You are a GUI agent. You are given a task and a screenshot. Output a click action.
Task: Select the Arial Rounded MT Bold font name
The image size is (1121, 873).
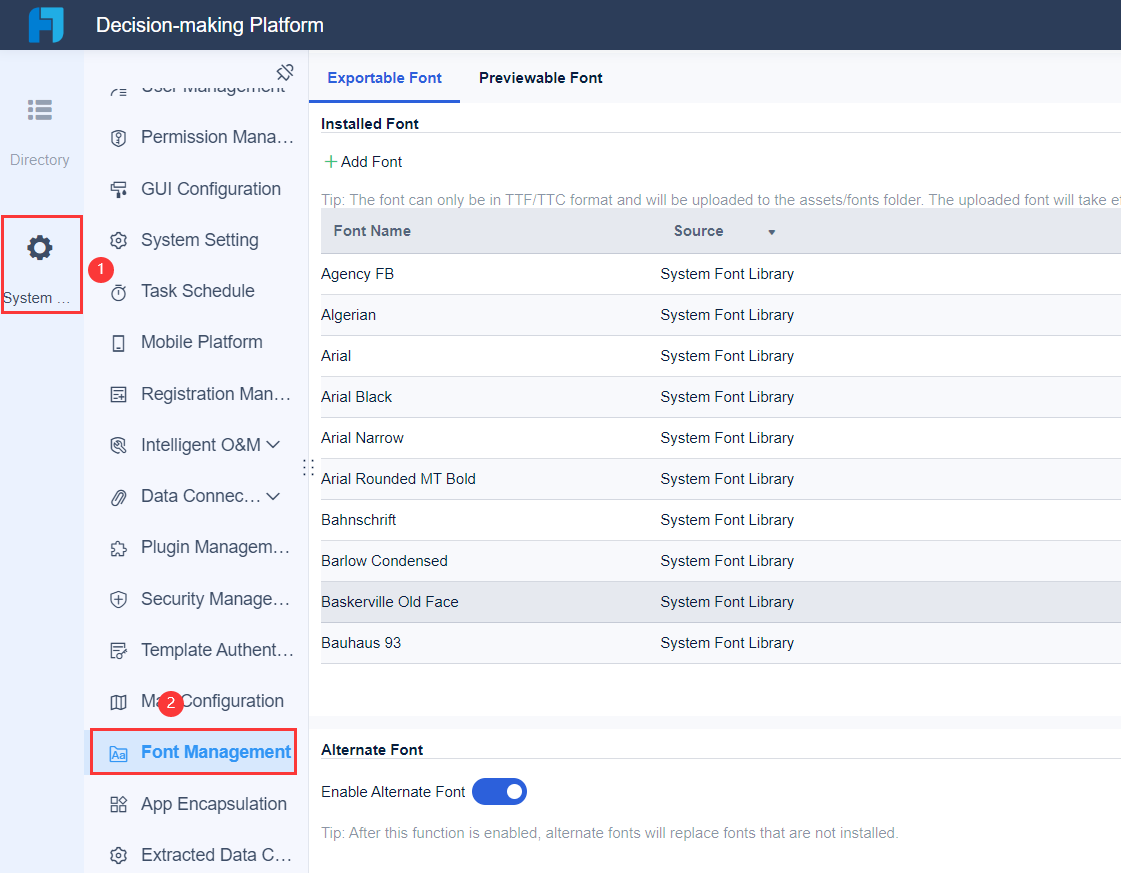398,479
